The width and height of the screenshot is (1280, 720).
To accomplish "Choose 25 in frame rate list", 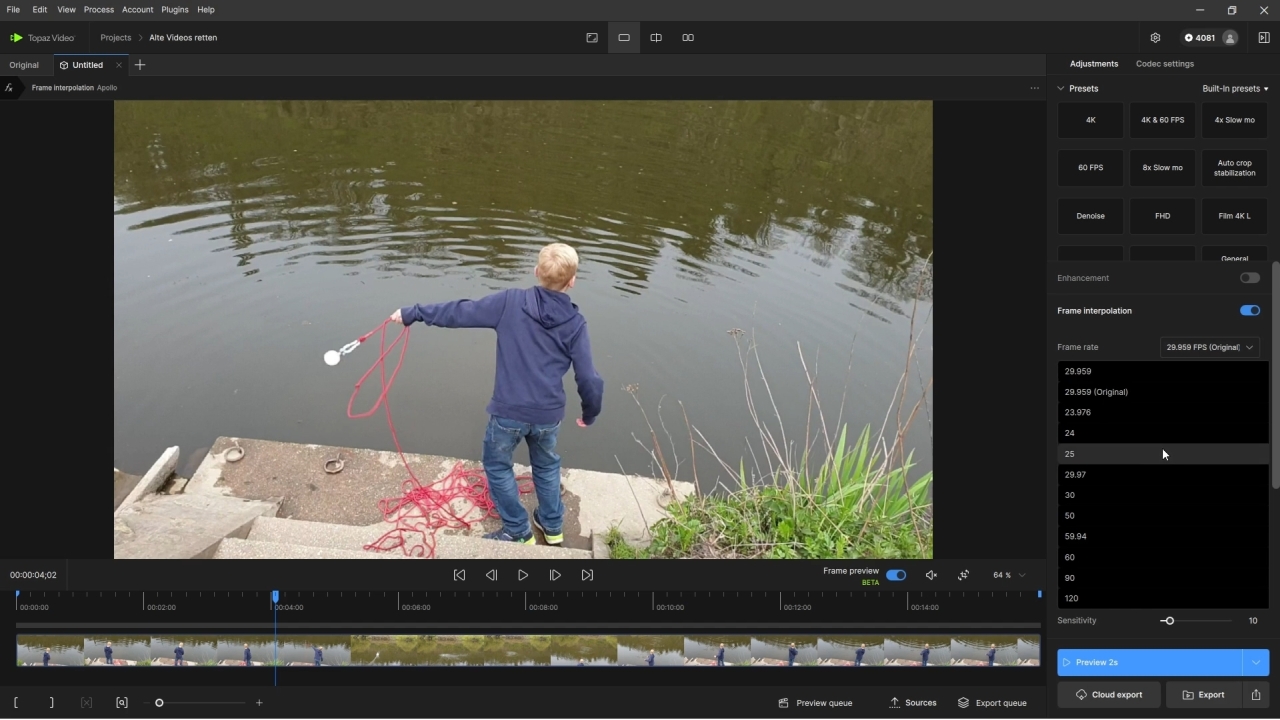I will click(x=1163, y=454).
